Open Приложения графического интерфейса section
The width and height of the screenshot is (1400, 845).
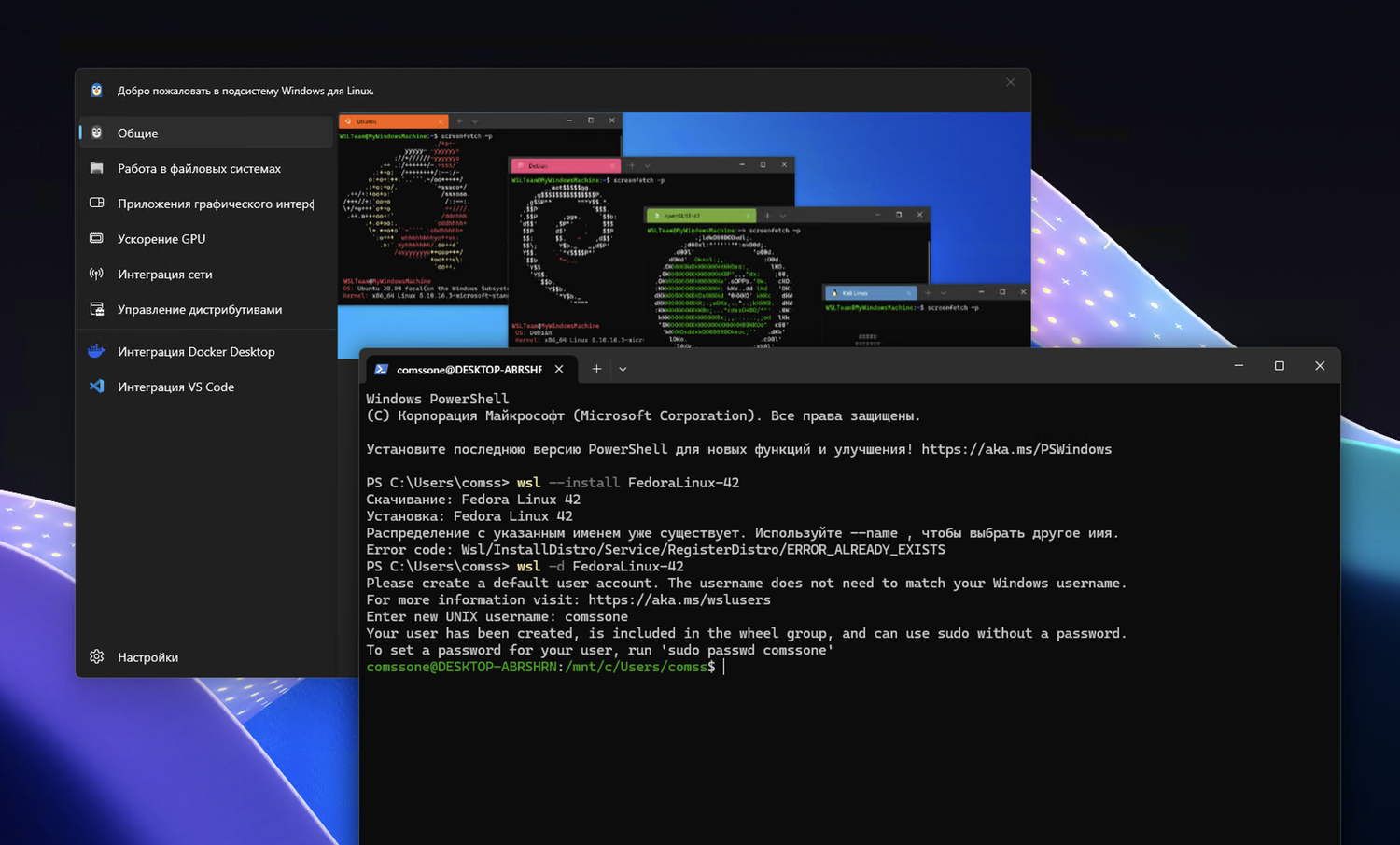pos(206,204)
